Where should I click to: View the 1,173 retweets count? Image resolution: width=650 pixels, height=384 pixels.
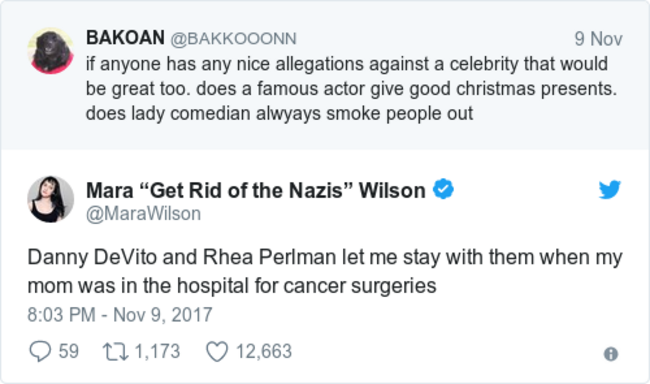158,351
